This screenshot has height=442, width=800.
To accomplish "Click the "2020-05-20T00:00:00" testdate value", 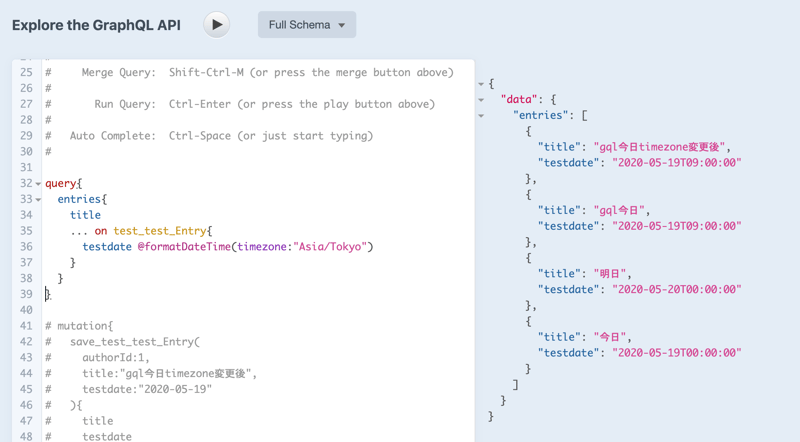I will [x=676, y=289].
